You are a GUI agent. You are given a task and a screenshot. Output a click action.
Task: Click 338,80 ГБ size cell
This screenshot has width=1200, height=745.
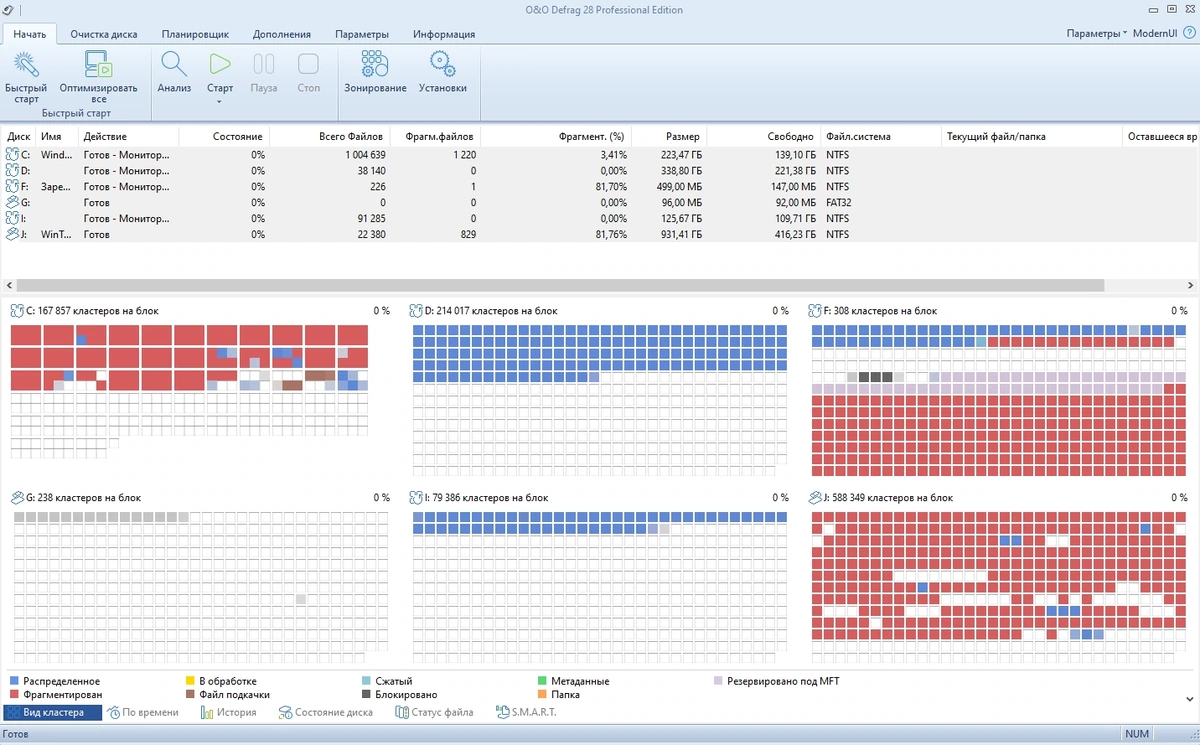point(680,171)
